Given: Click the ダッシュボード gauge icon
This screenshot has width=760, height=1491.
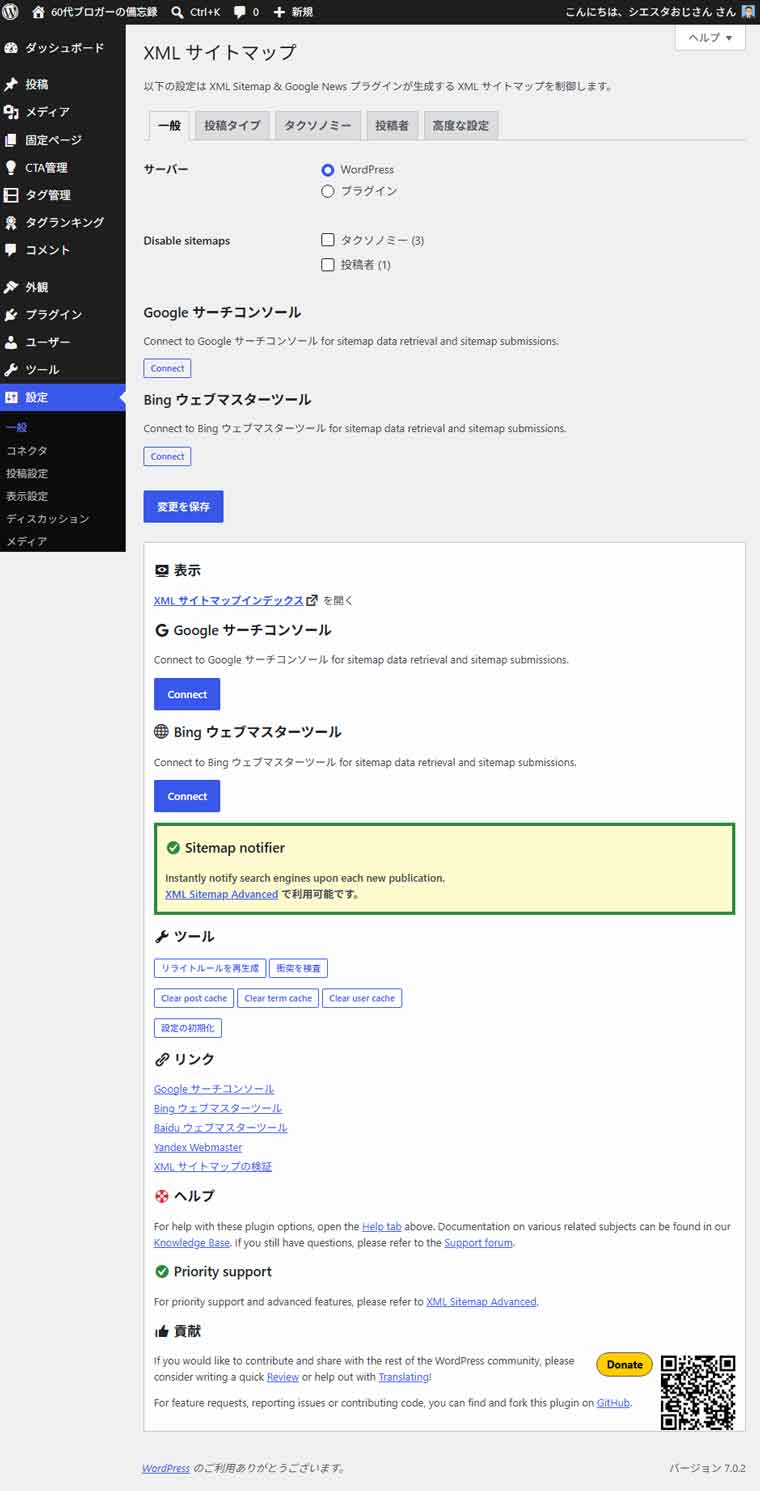Looking at the screenshot, I should 11,48.
